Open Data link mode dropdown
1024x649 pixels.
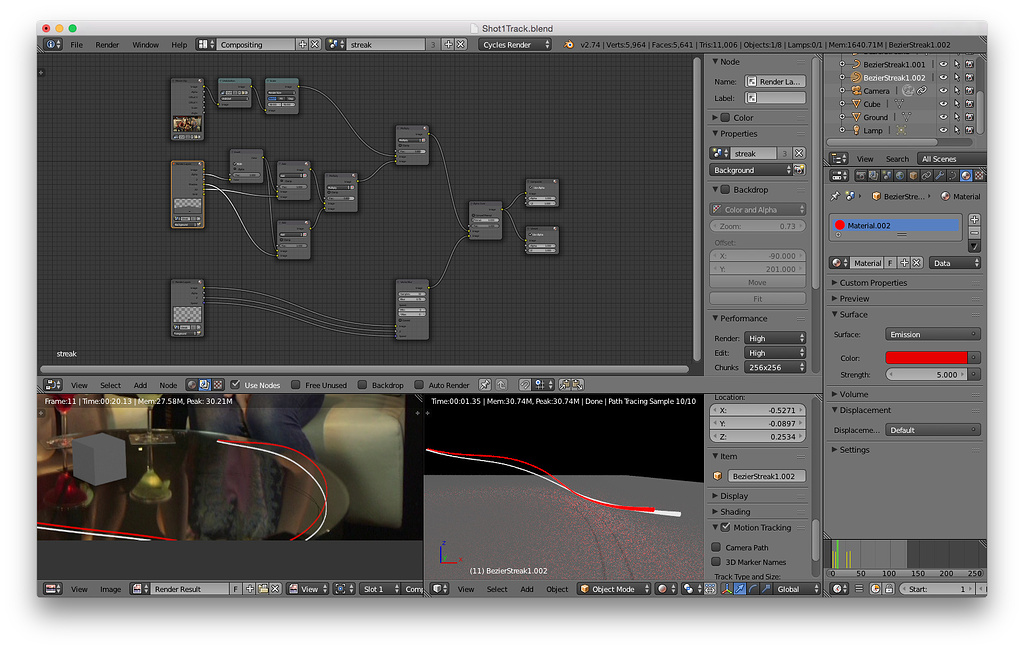955,263
